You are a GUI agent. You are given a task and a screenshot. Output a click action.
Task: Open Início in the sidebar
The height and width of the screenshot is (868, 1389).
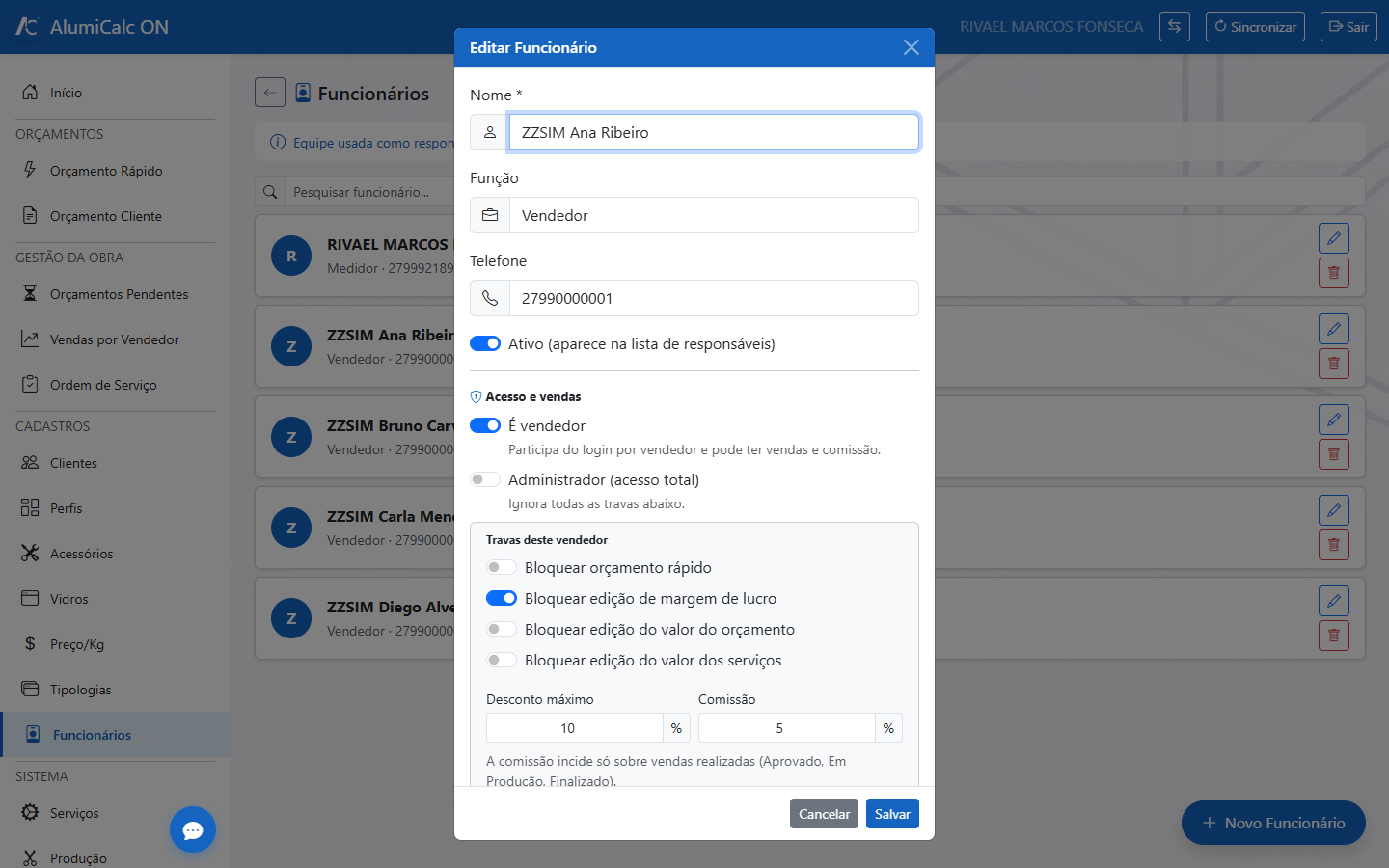[116, 93]
